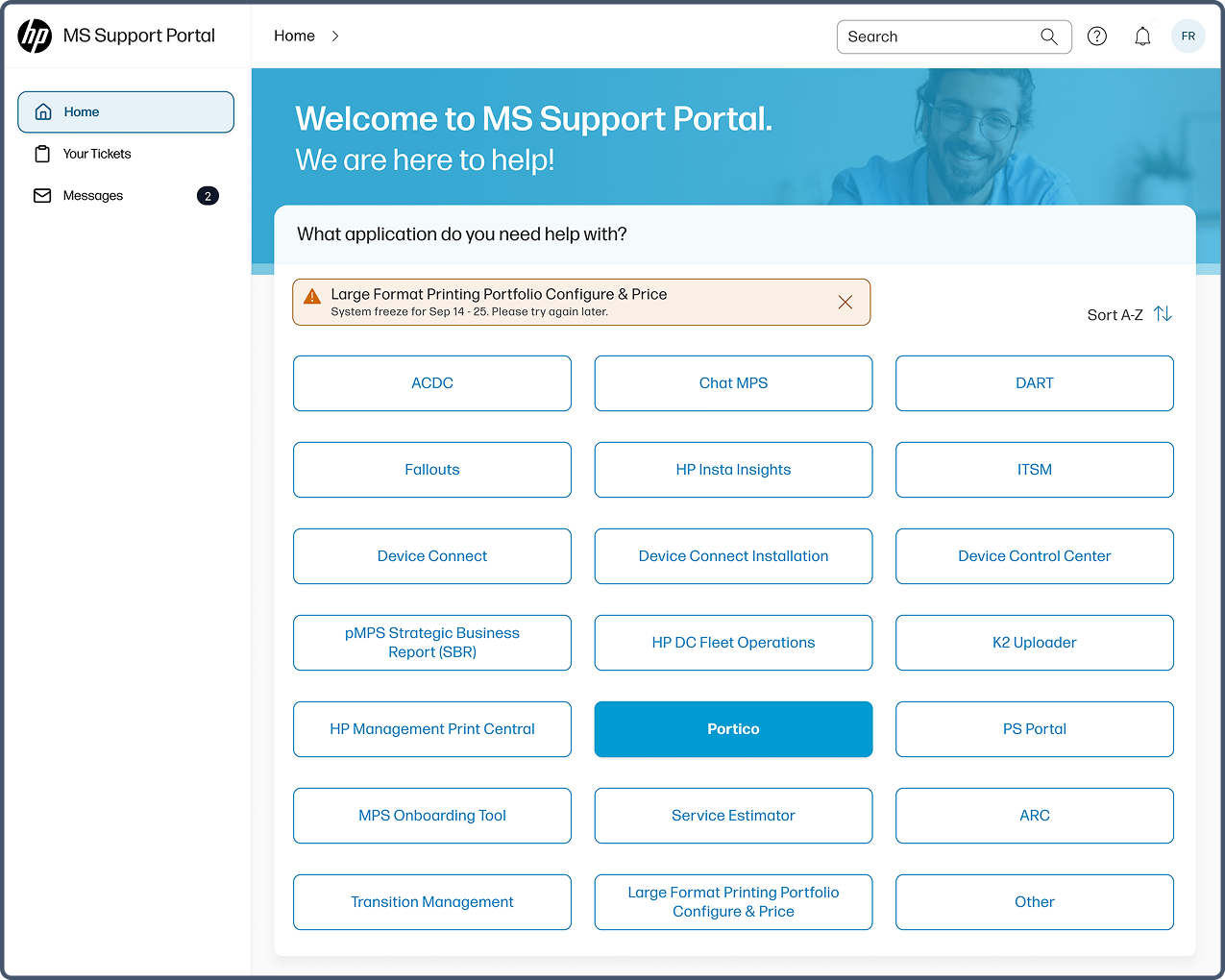Screen dimensions: 1225x980
Task: Click the Messages unread count badge
Action: pyautogui.click(x=208, y=196)
